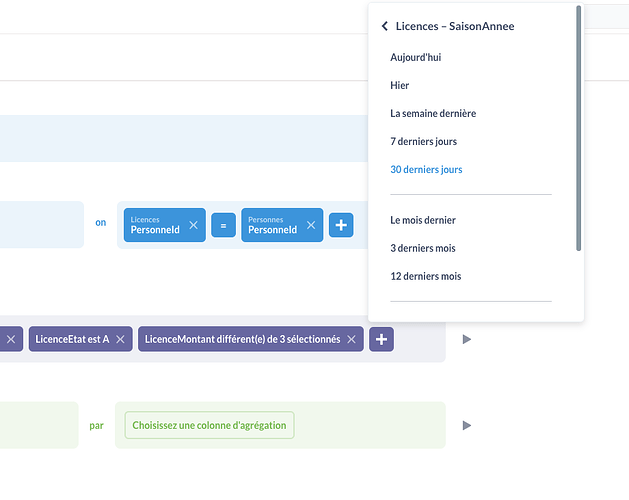Edit the Personnes PersonneId join column
This screenshot has height=500, width=629.
point(273,225)
